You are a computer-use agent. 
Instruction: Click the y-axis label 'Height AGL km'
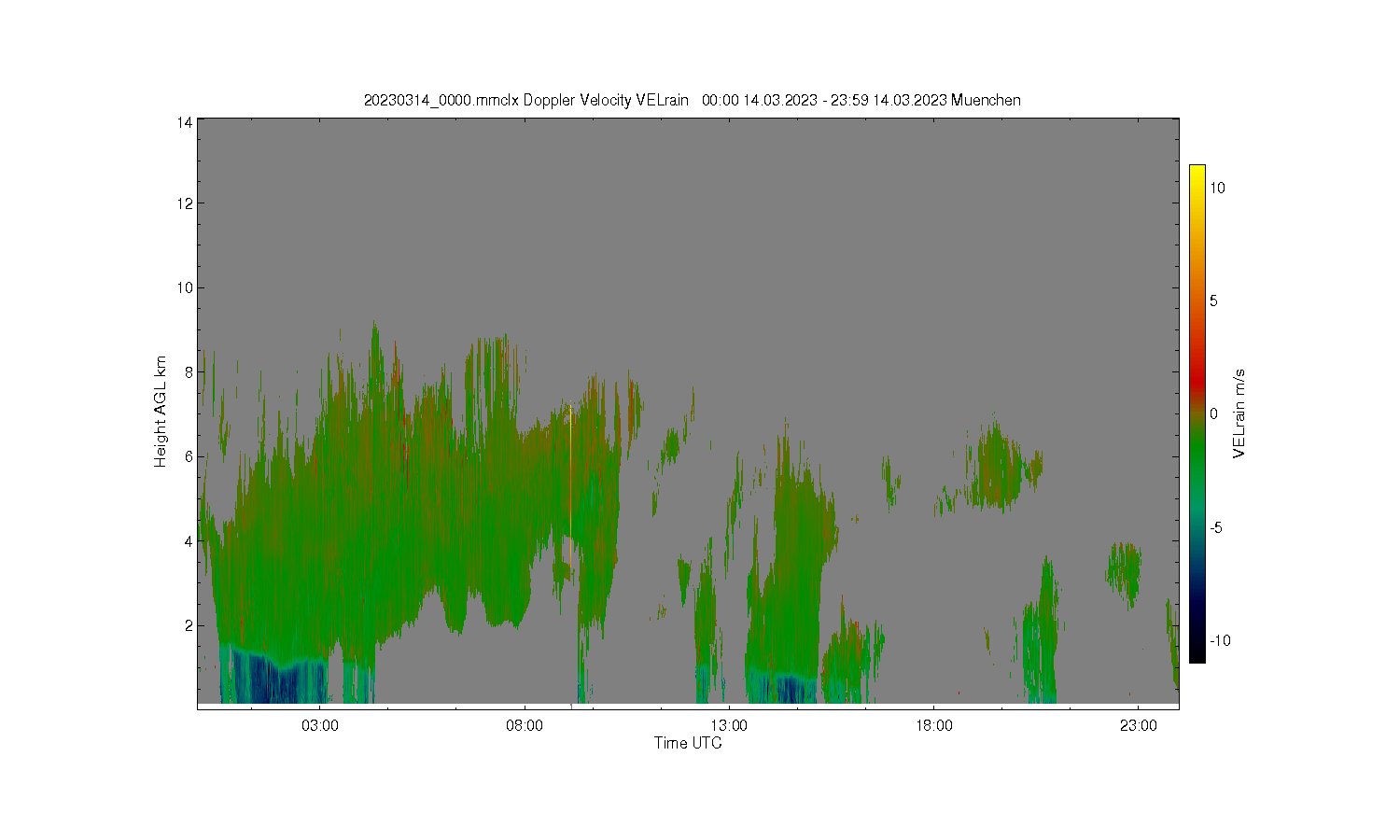coord(161,412)
